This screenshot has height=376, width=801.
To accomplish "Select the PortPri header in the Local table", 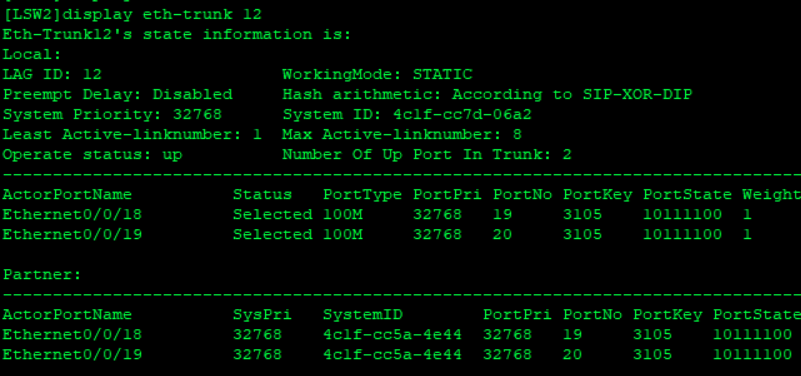I will [447, 195].
